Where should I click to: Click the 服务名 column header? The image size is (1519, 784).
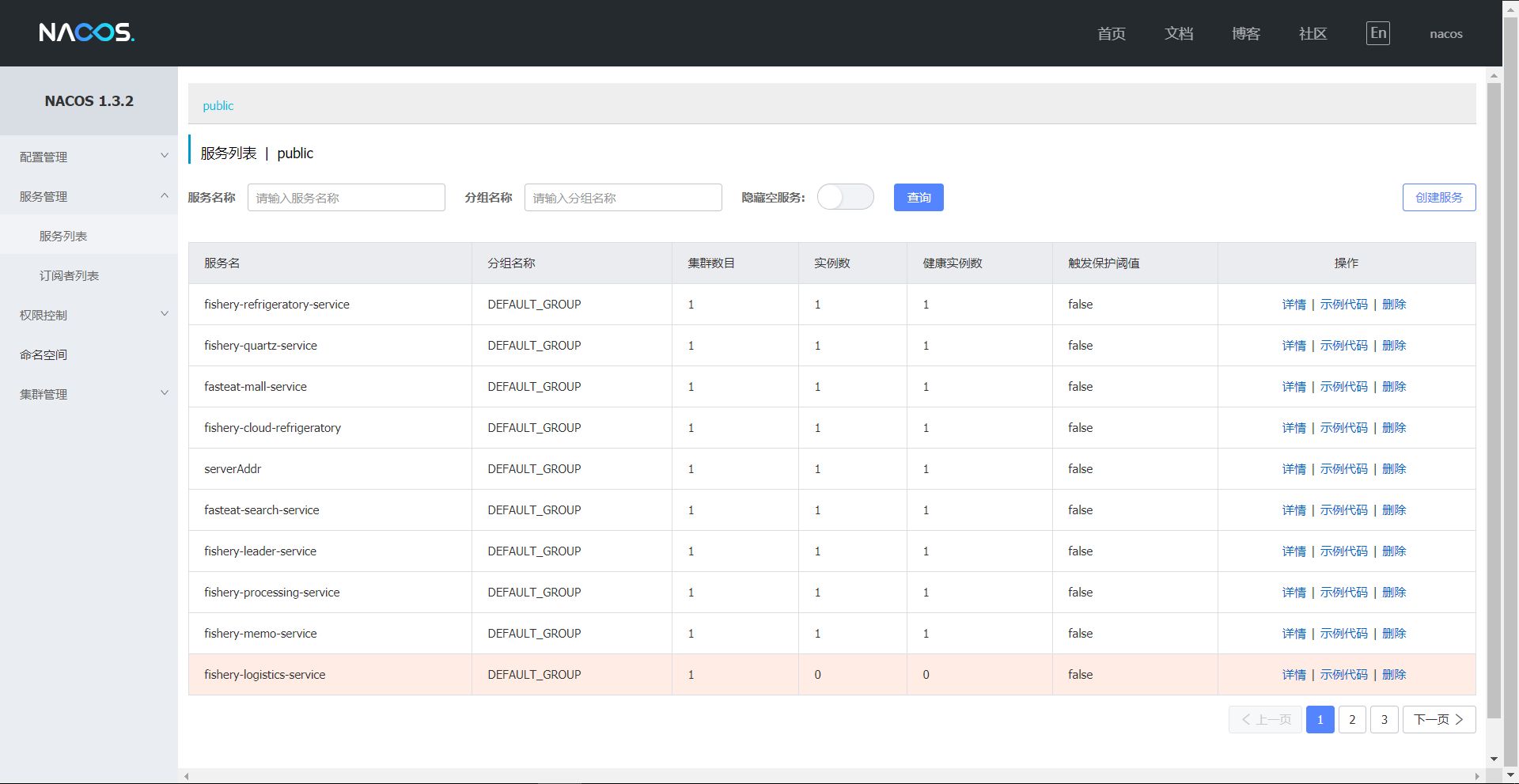tap(330, 263)
